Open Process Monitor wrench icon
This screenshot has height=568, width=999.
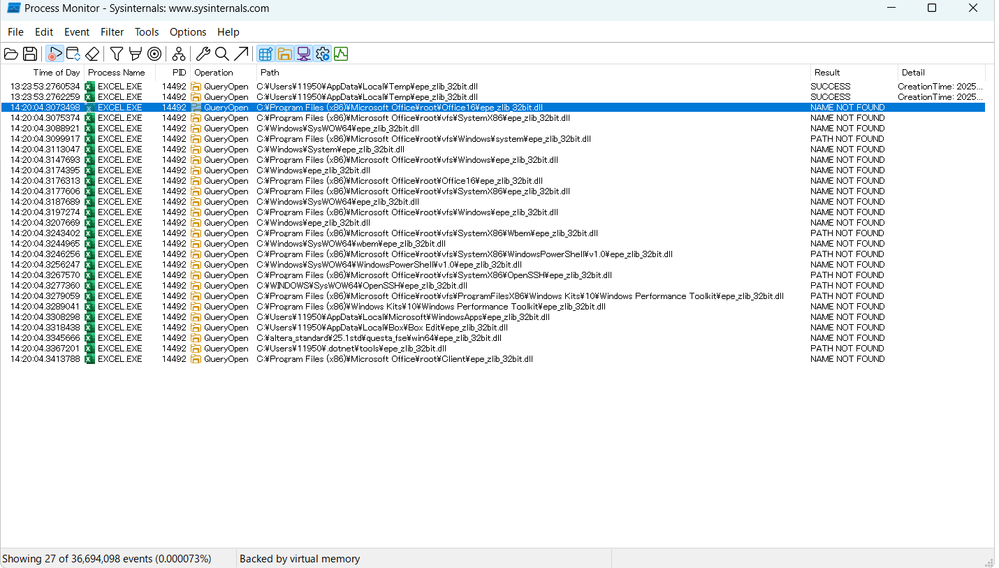pos(203,54)
